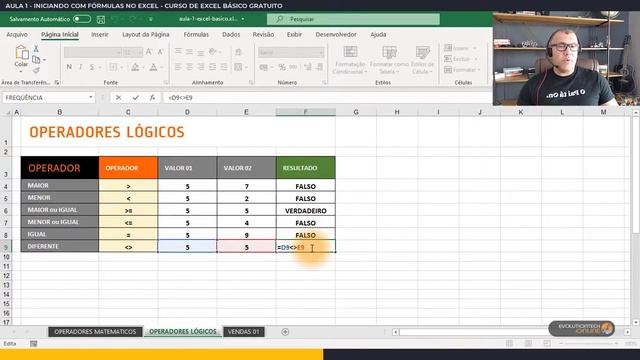This screenshot has width=640, height=360.
Task: Click the wrap text icon
Action: 238,52
